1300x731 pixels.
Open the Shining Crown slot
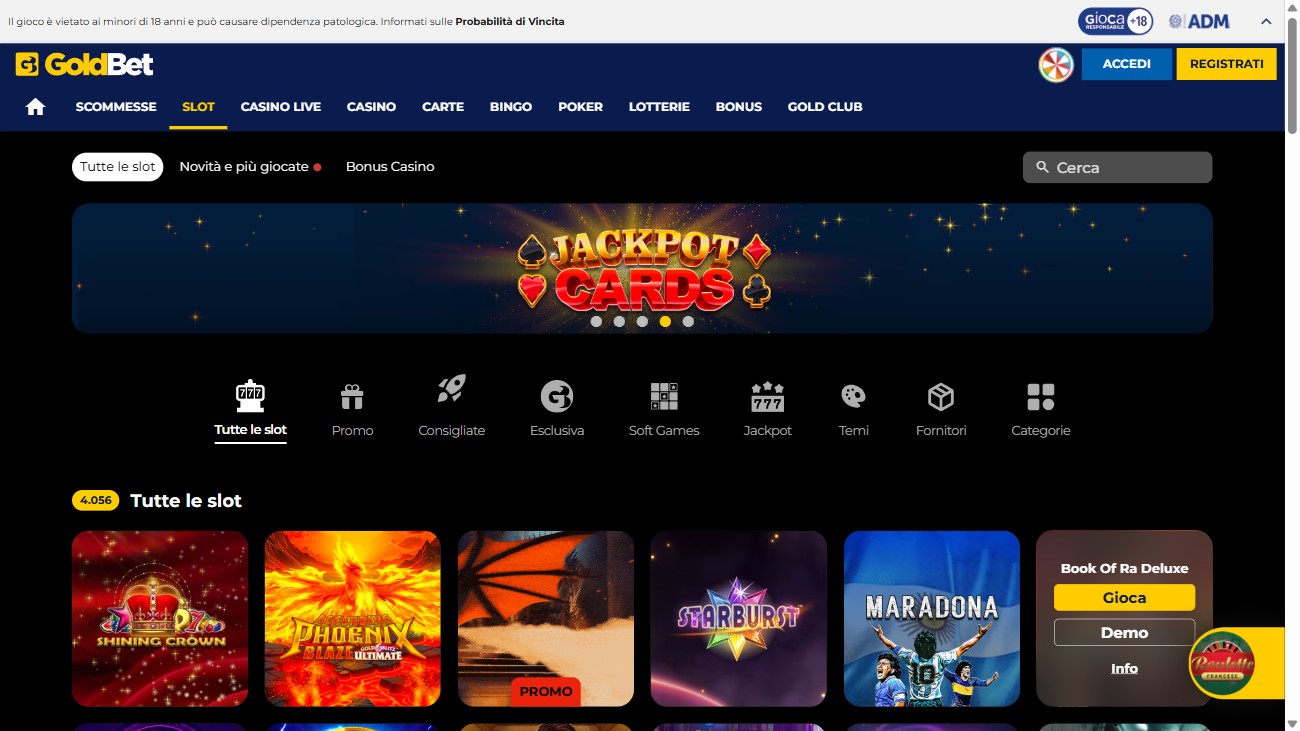click(160, 619)
